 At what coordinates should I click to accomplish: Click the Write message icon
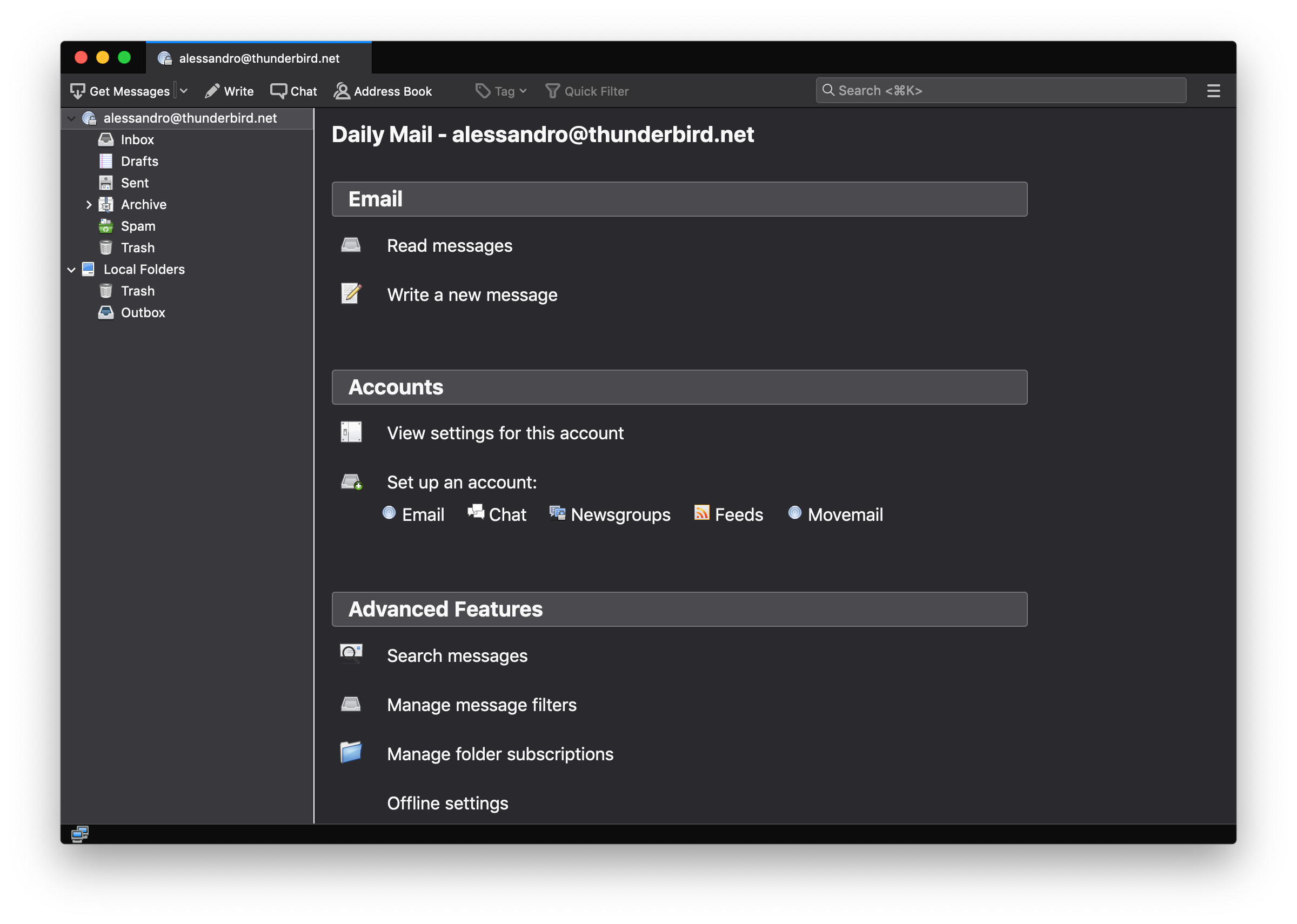coord(352,294)
